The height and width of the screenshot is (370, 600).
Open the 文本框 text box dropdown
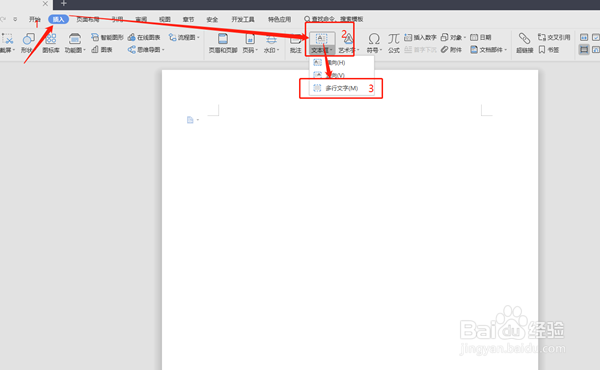321,50
